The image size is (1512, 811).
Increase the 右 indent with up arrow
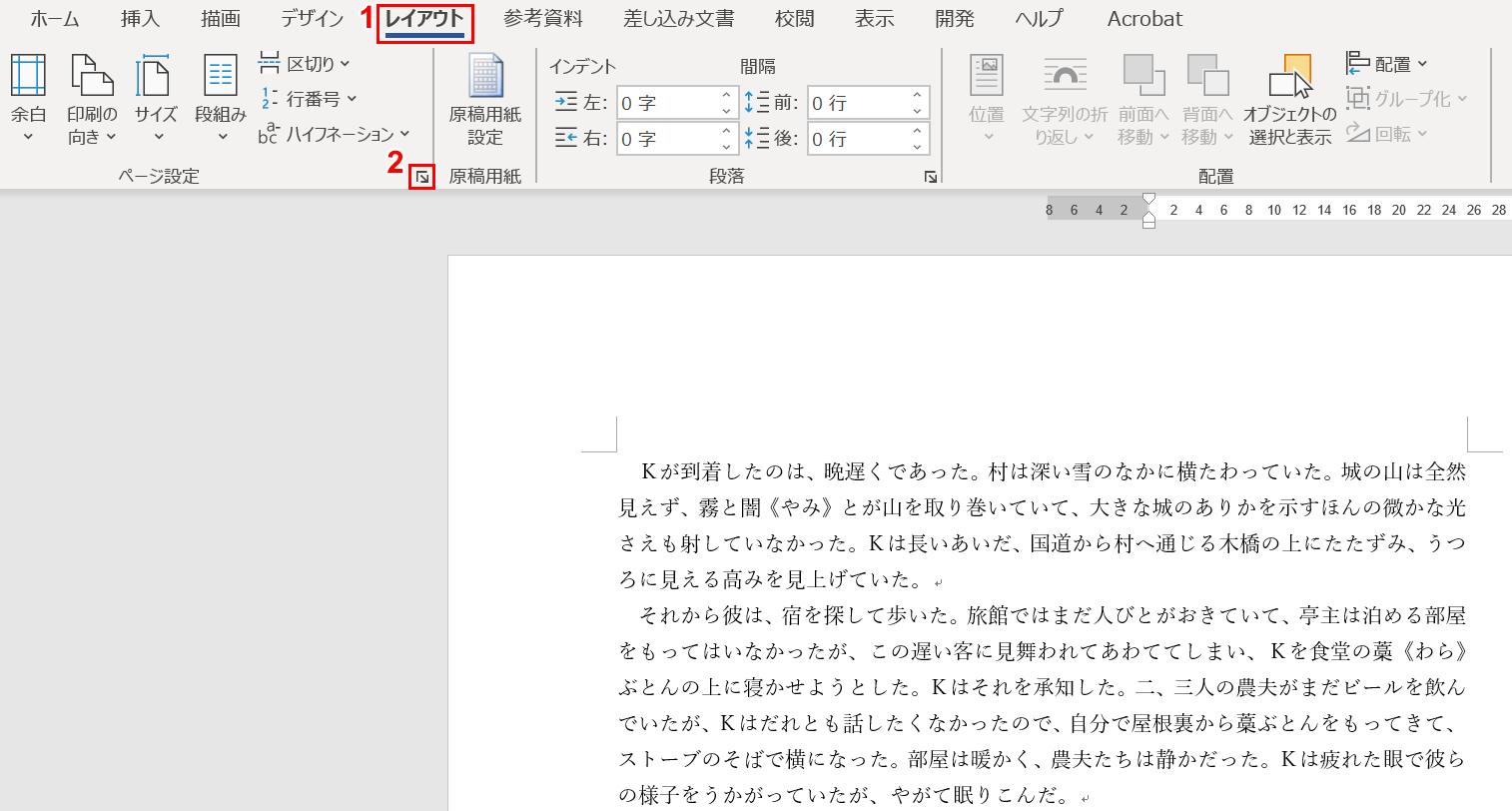(726, 131)
